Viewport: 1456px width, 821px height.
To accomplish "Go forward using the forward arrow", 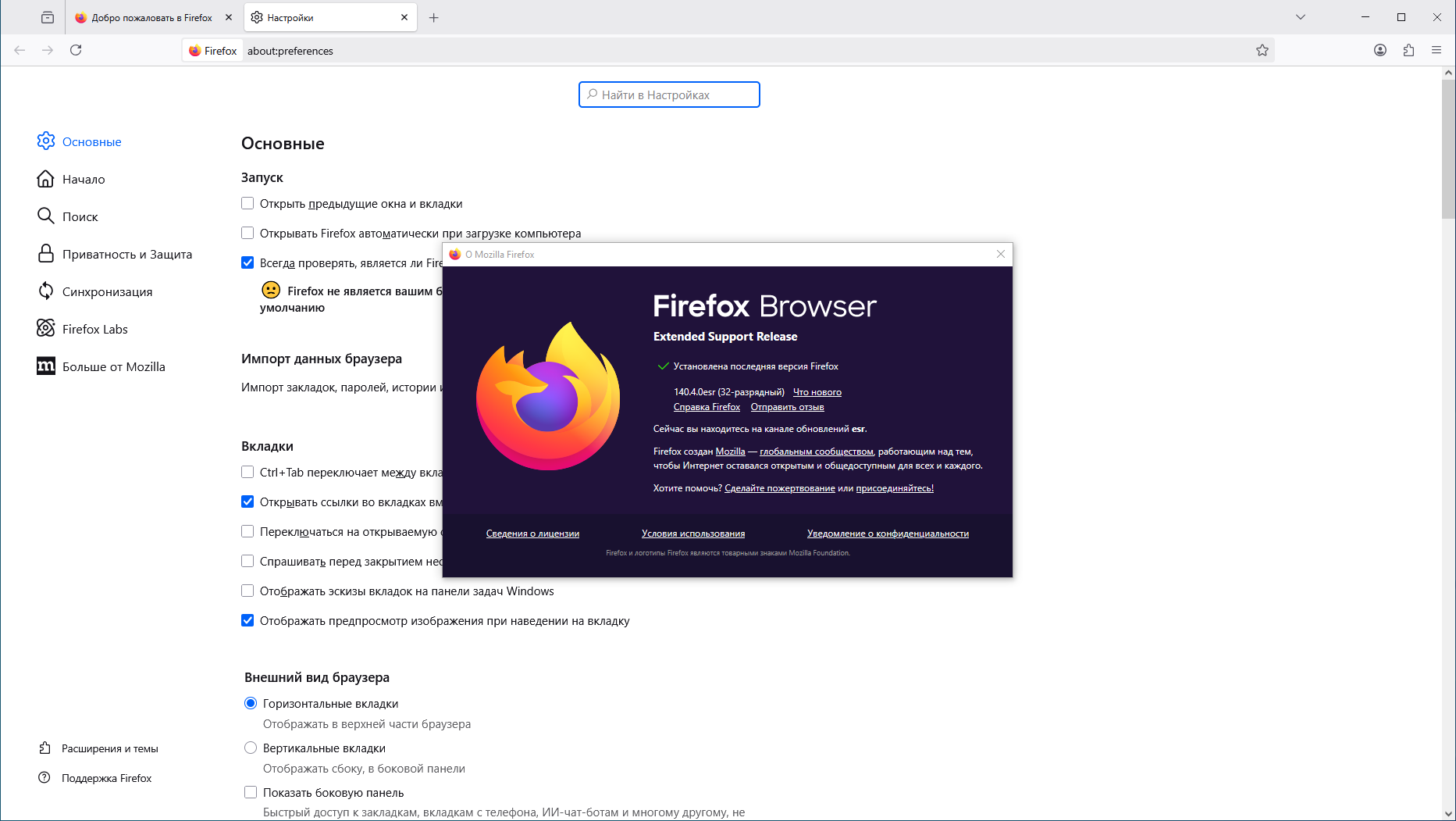I will [x=48, y=50].
